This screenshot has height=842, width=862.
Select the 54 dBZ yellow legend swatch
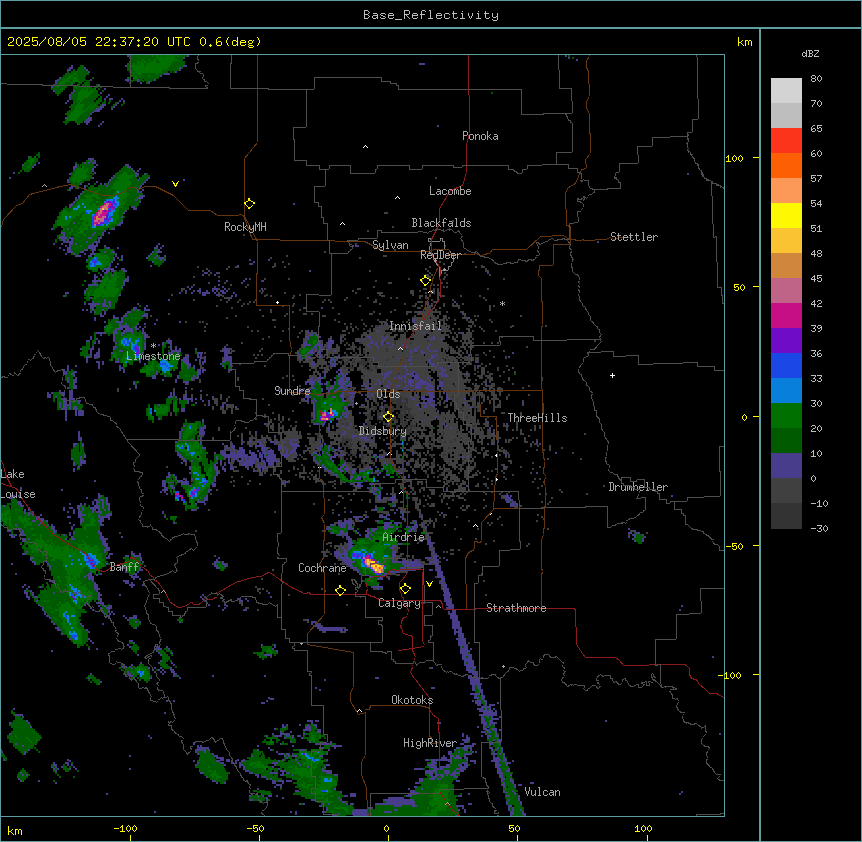pos(786,215)
